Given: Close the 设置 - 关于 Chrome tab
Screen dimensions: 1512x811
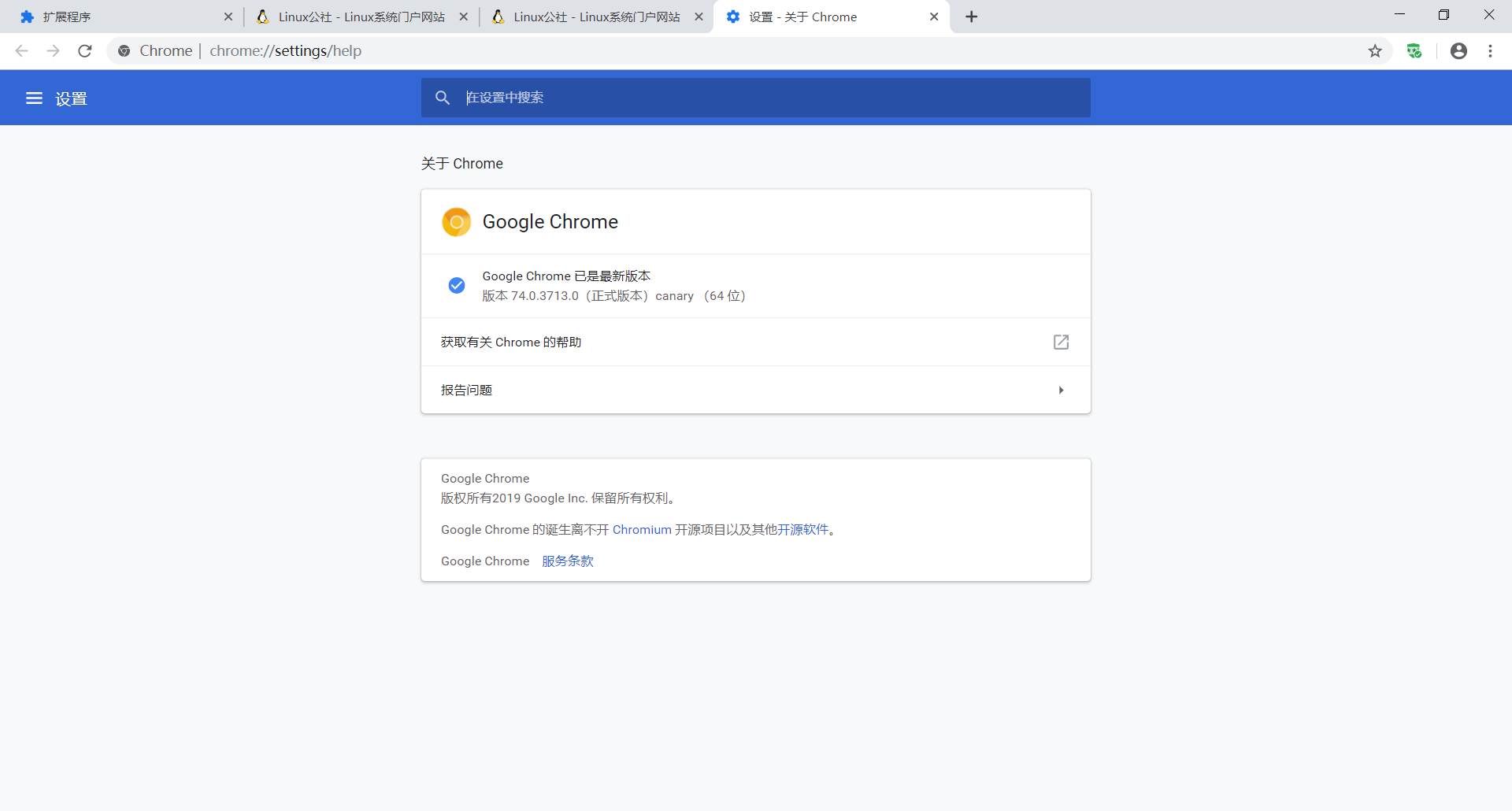Looking at the screenshot, I should click(x=934, y=17).
